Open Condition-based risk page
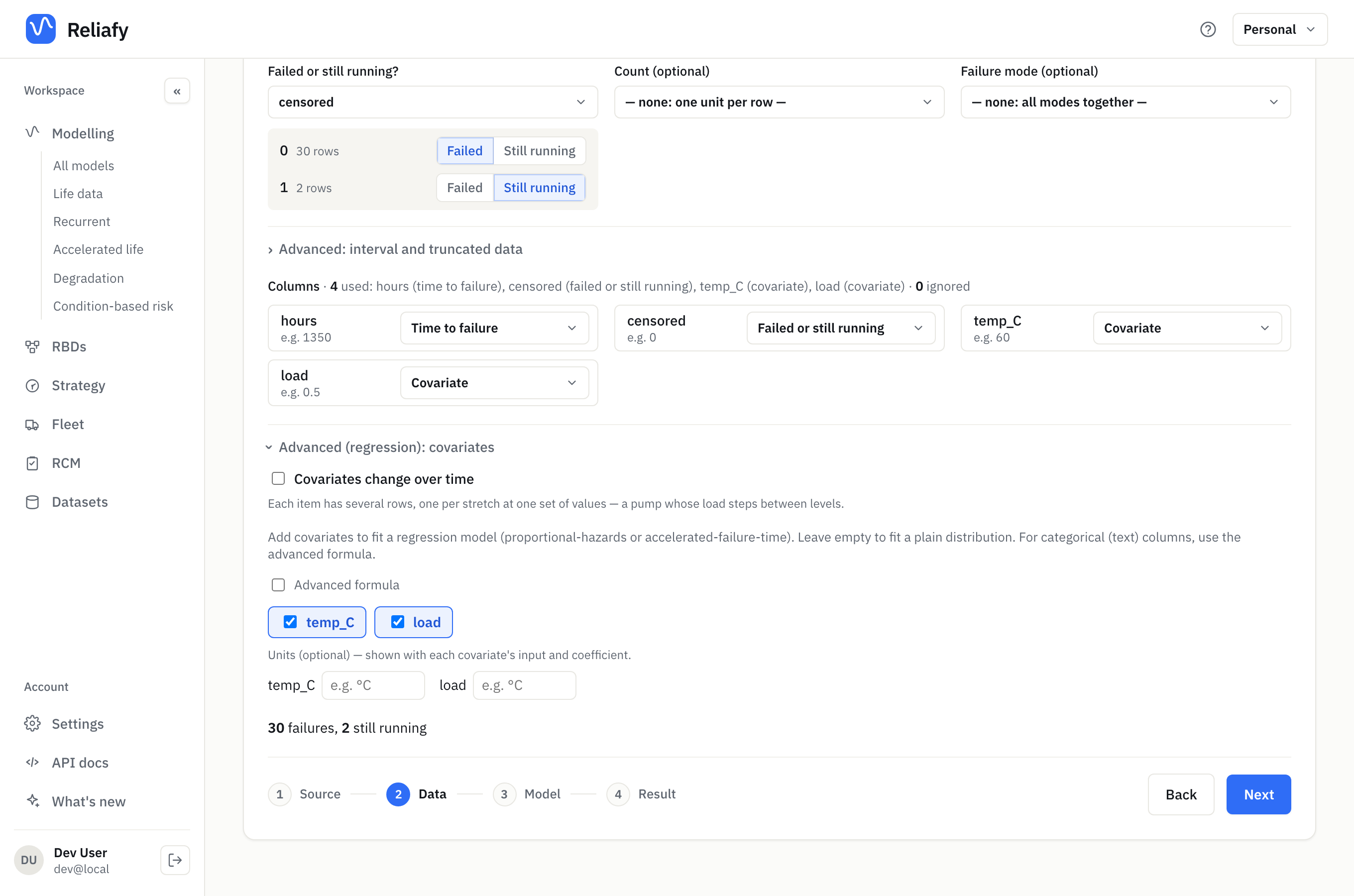The image size is (1354, 896). coord(113,306)
